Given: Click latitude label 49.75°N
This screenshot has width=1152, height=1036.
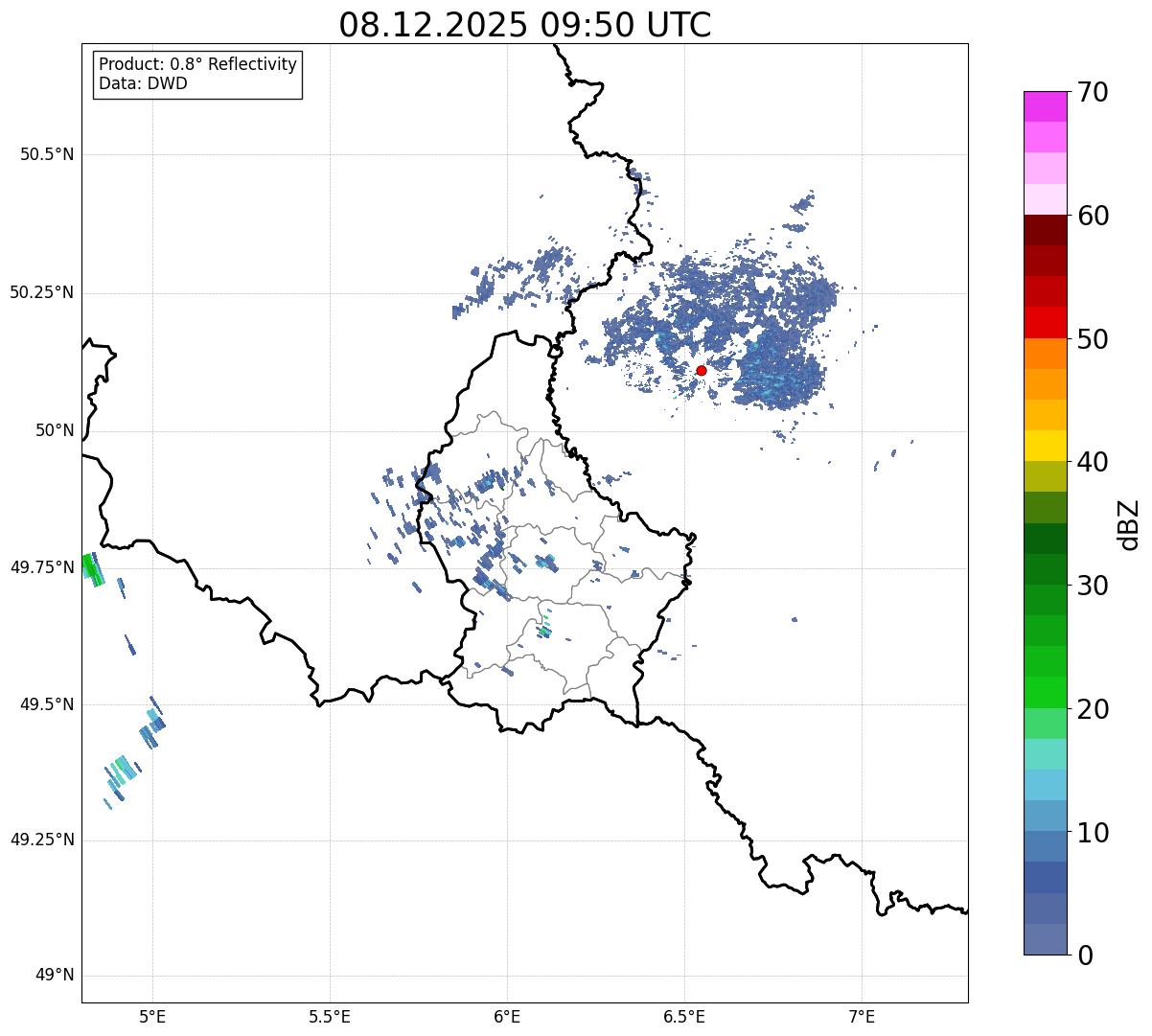Looking at the screenshot, I should [42, 567].
